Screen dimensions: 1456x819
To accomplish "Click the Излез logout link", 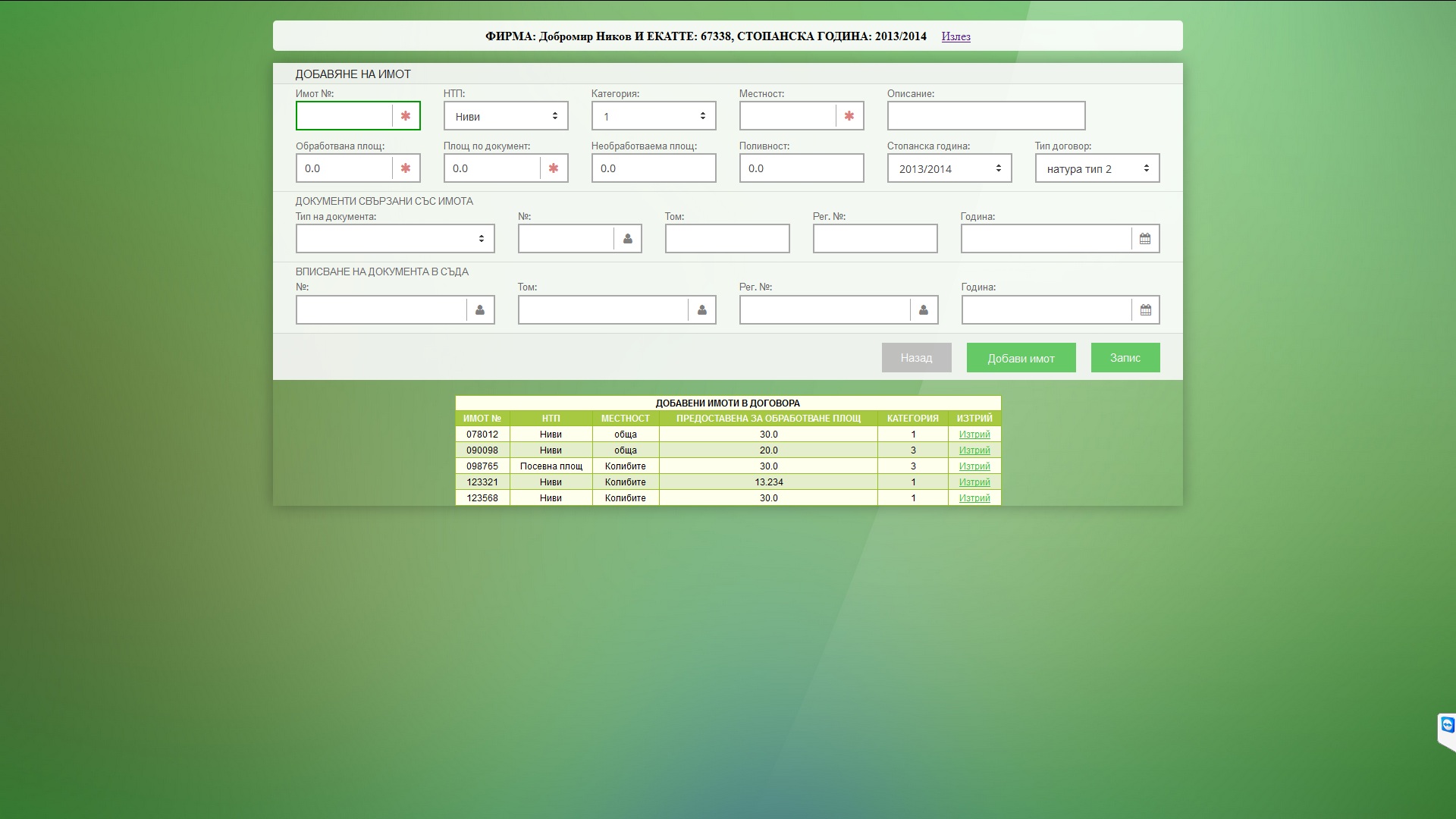I will 955,36.
